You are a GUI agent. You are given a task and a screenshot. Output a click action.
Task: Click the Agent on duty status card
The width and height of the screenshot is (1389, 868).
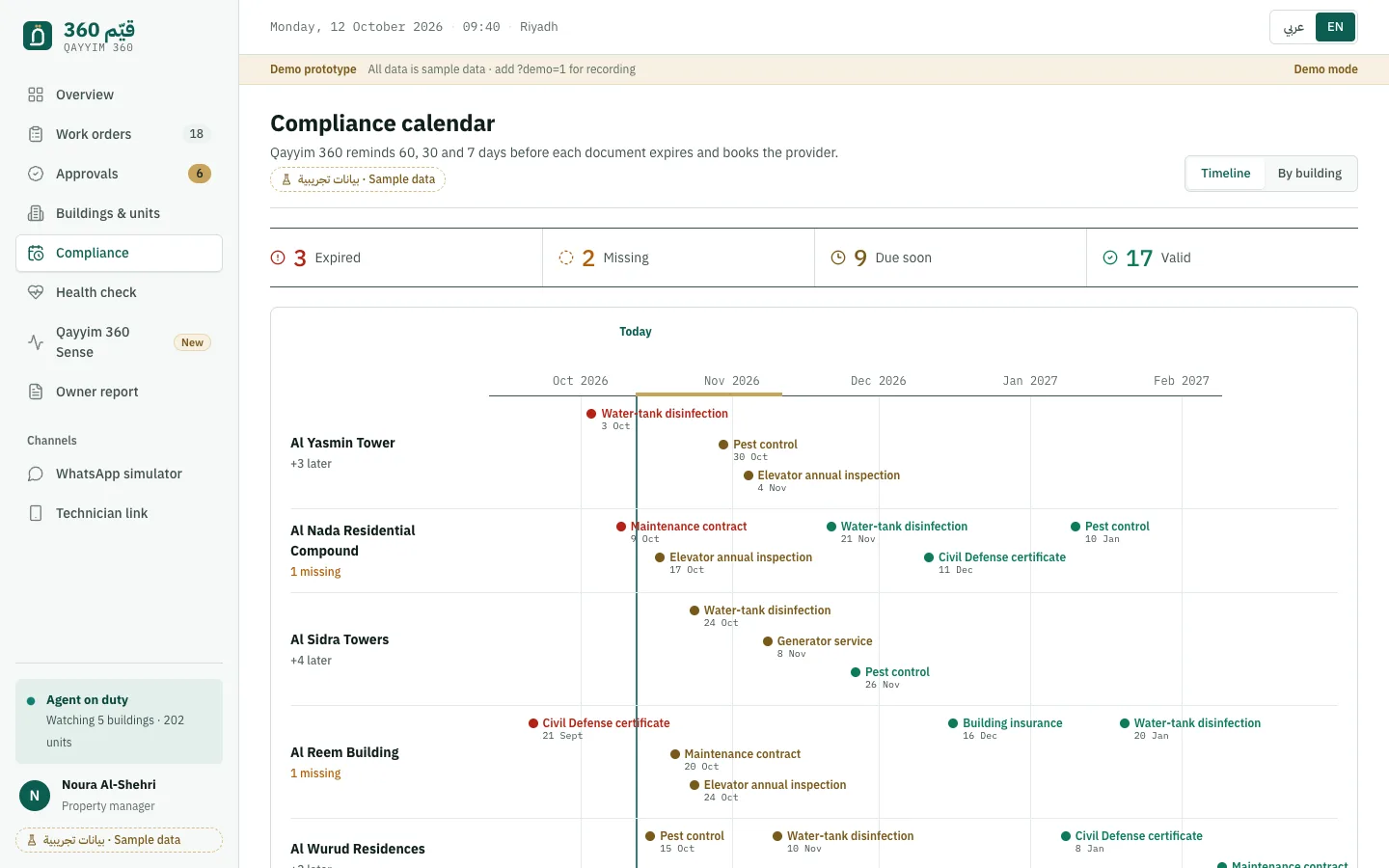[x=120, y=721]
